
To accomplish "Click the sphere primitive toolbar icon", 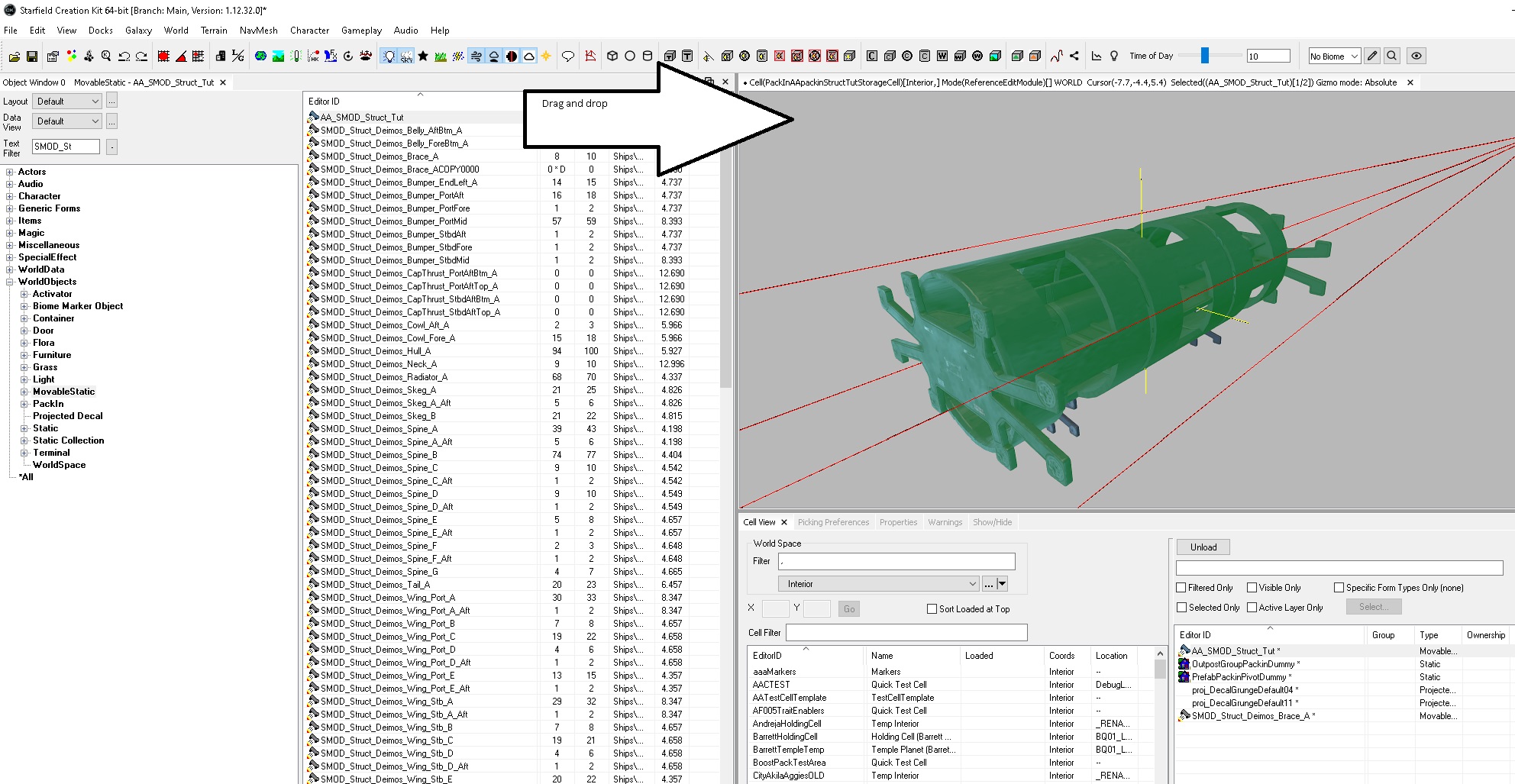I will (x=630, y=56).
